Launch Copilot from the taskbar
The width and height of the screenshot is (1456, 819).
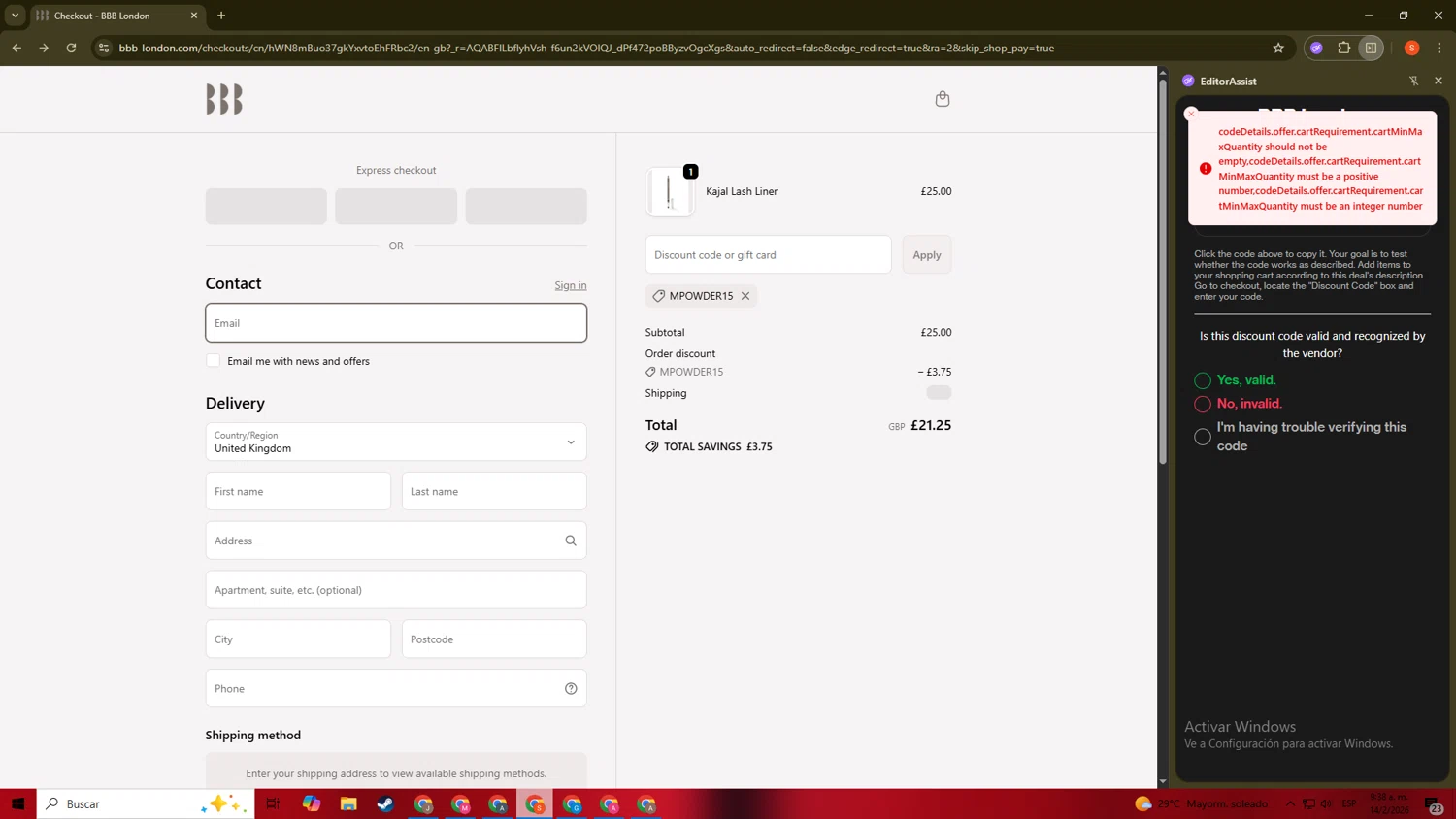coord(311,803)
